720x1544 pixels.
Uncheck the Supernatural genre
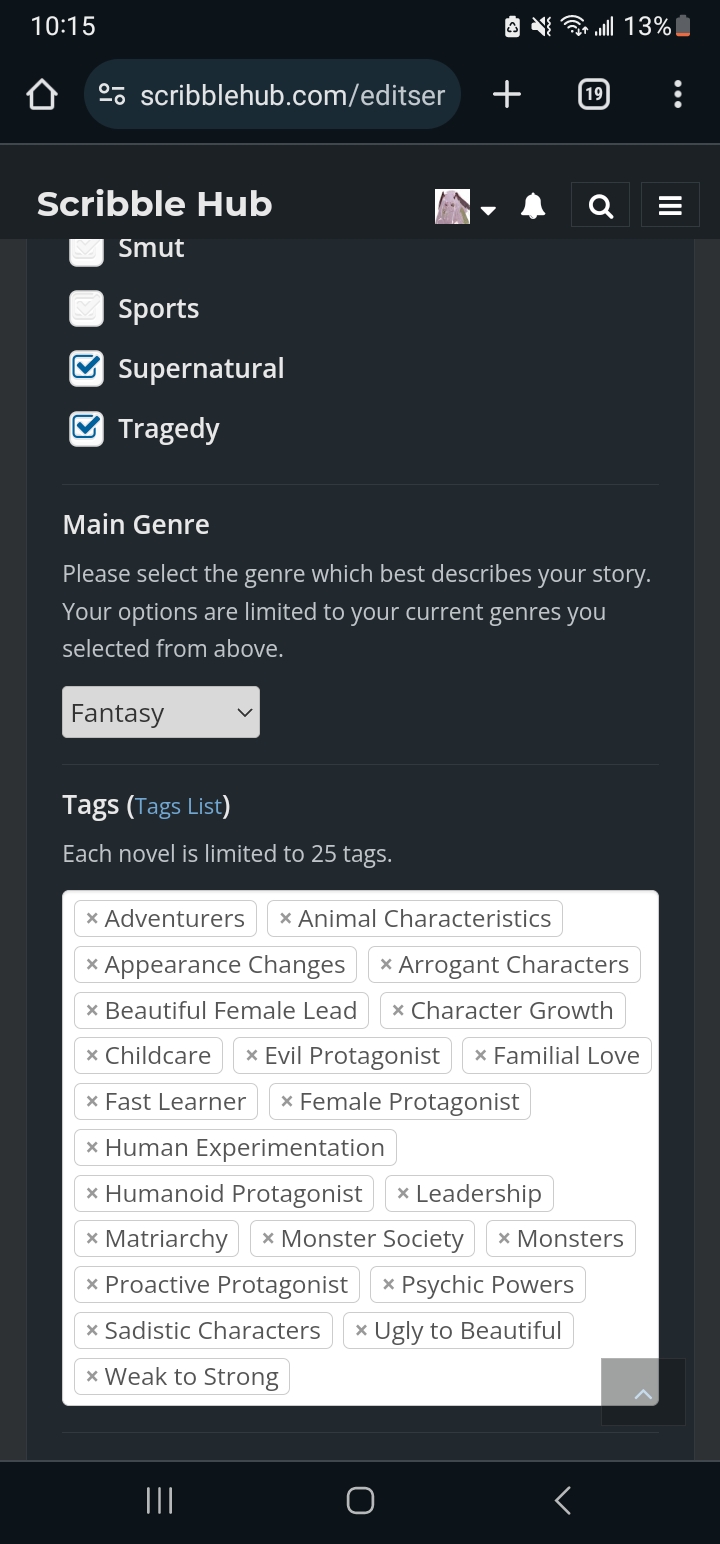85,368
